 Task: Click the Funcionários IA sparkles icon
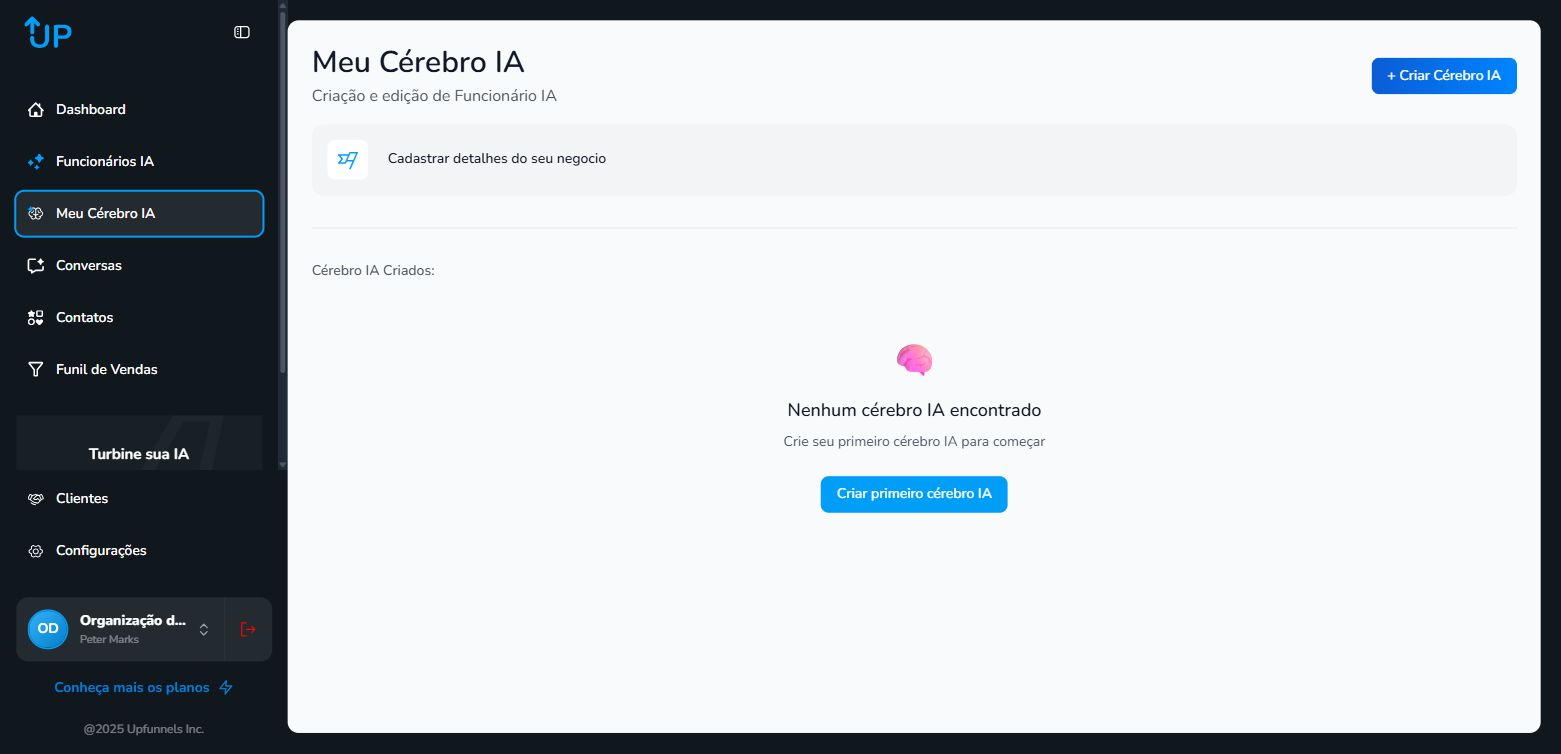pos(36,161)
